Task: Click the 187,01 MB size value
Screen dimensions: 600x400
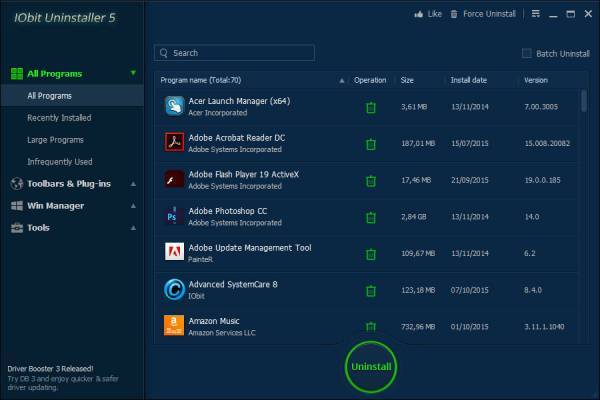Action: (x=418, y=144)
